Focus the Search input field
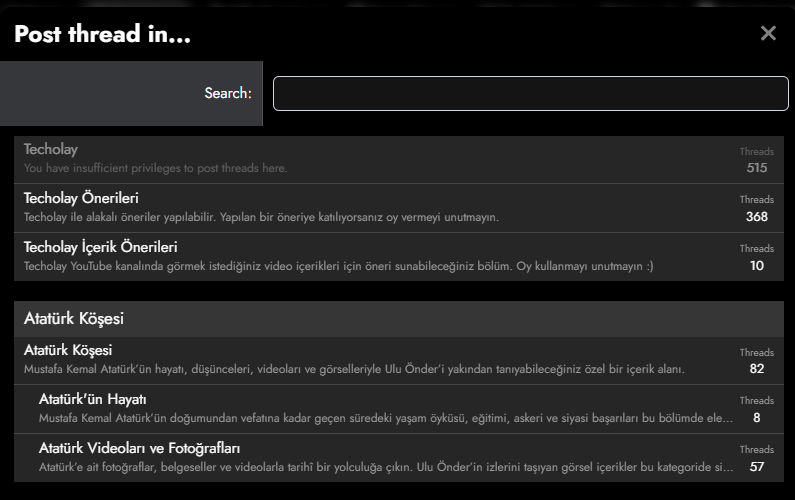Screen dimensions: 795x500 pos(530,93)
